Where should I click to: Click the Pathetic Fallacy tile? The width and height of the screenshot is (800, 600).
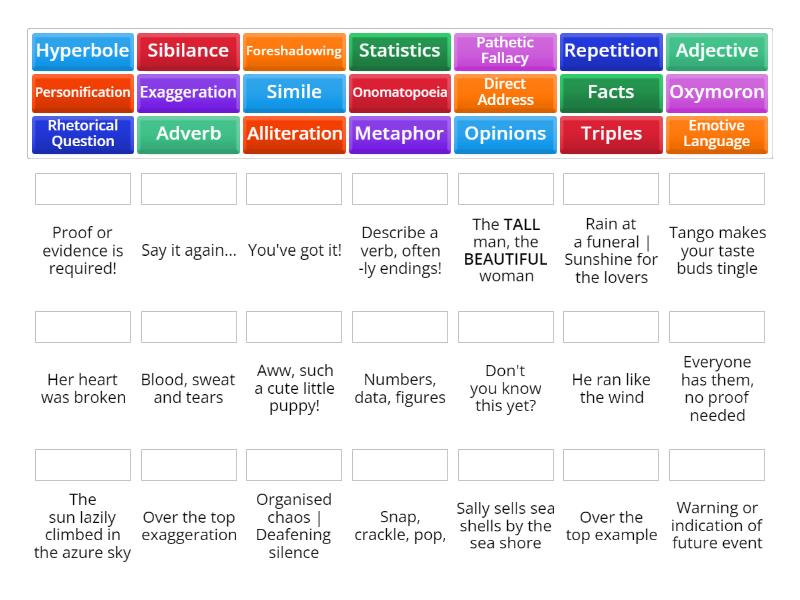coord(505,48)
